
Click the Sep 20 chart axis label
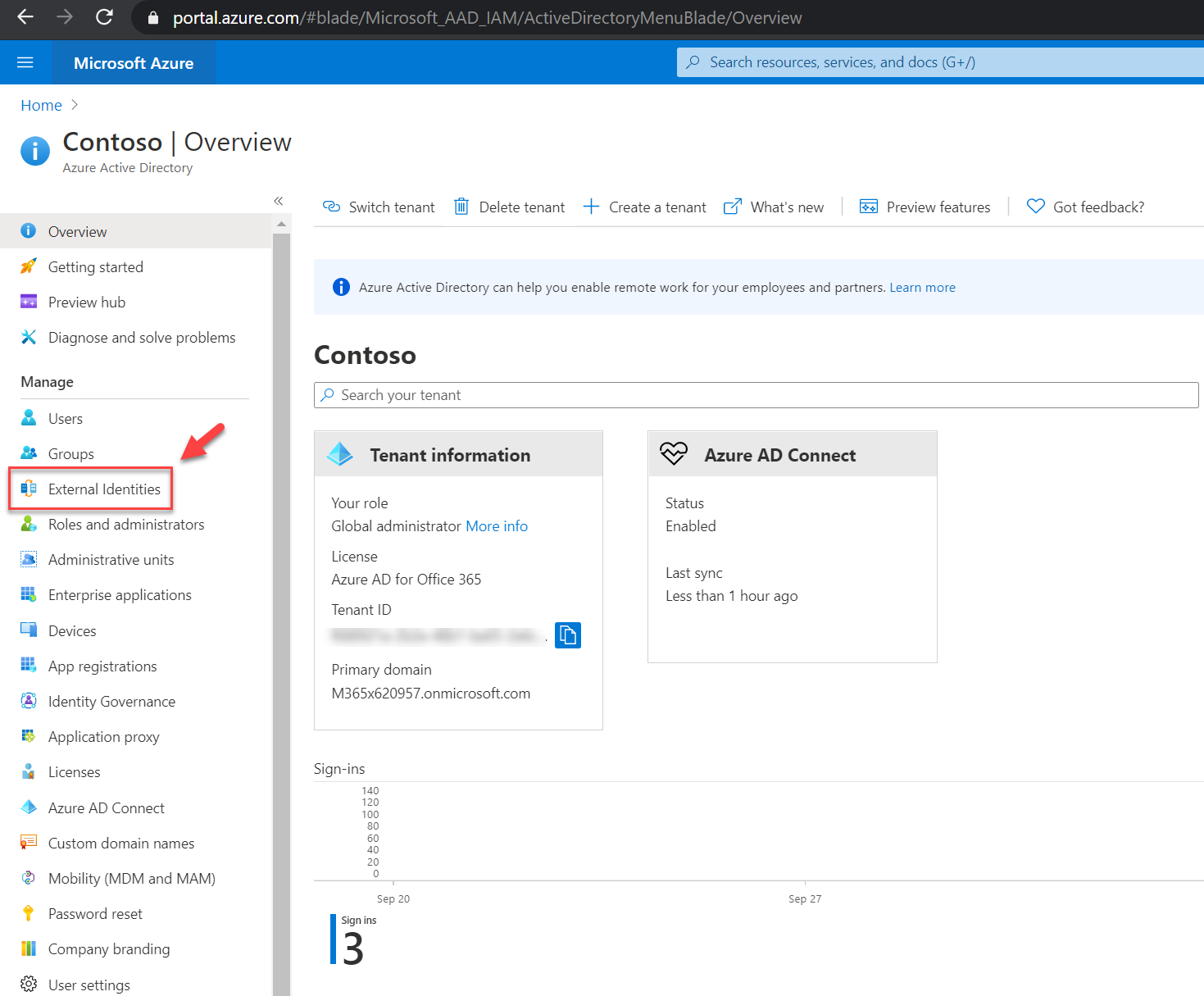393,899
